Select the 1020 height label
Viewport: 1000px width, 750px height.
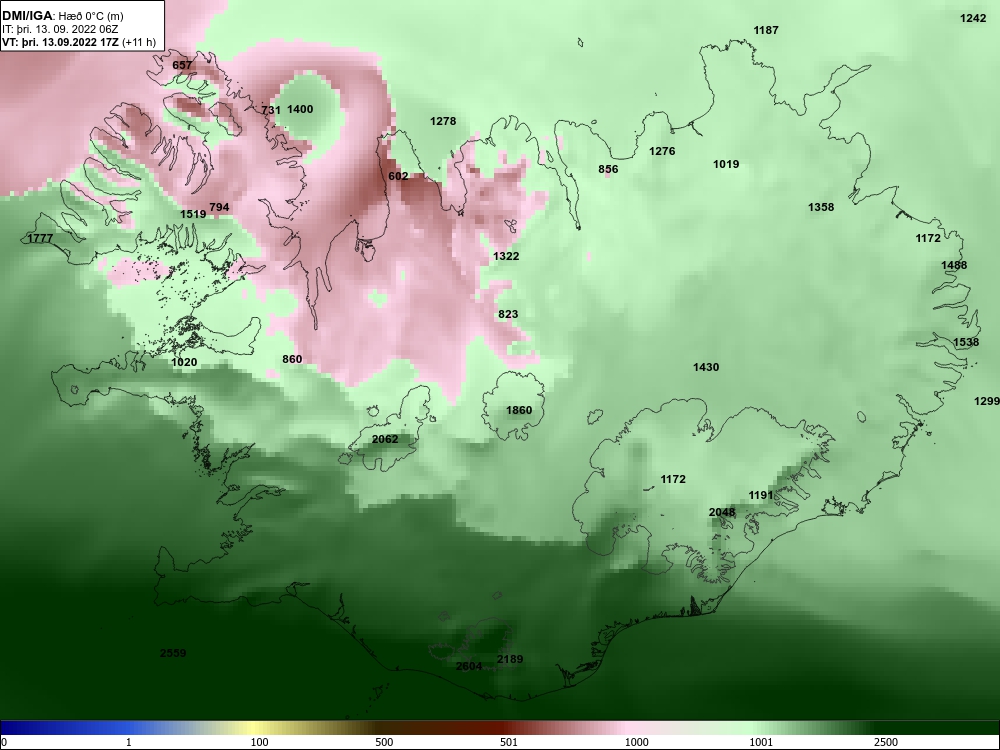pyautogui.click(x=184, y=362)
